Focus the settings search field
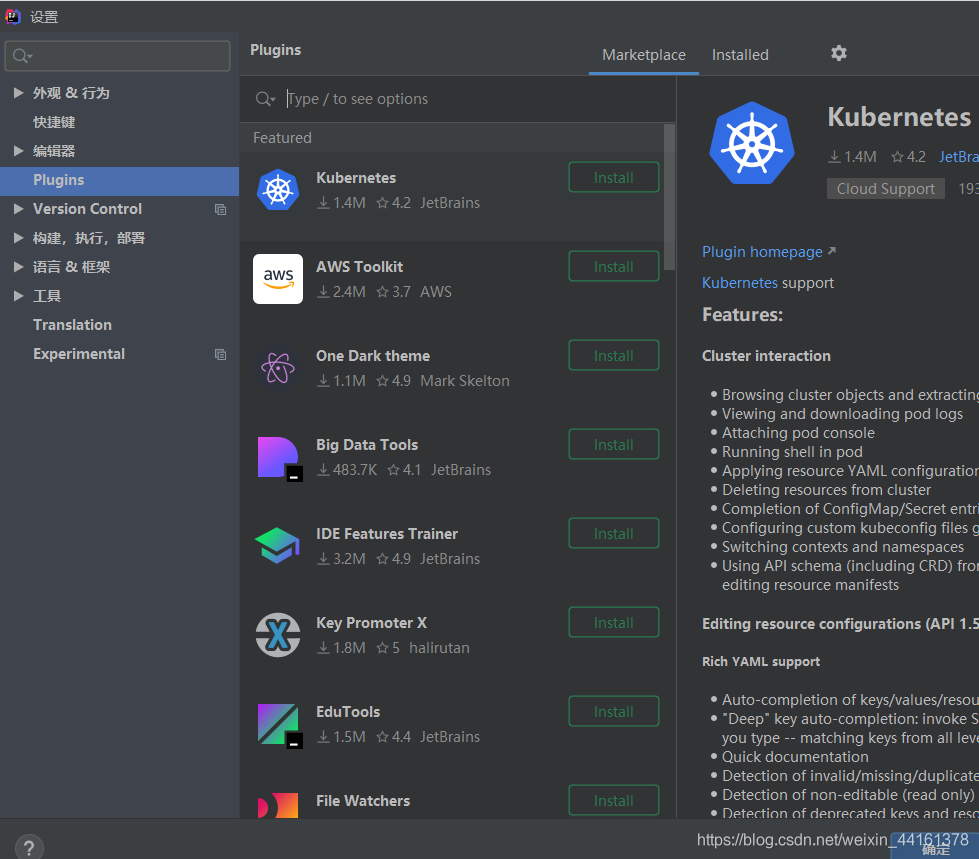 pyautogui.click(x=117, y=56)
